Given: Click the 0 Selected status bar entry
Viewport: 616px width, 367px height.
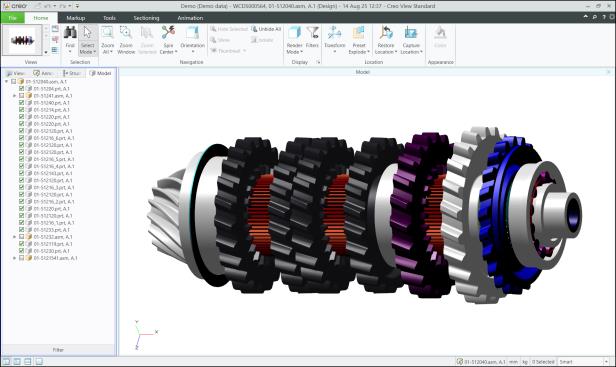Looking at the screenshot, I should 543,361.
